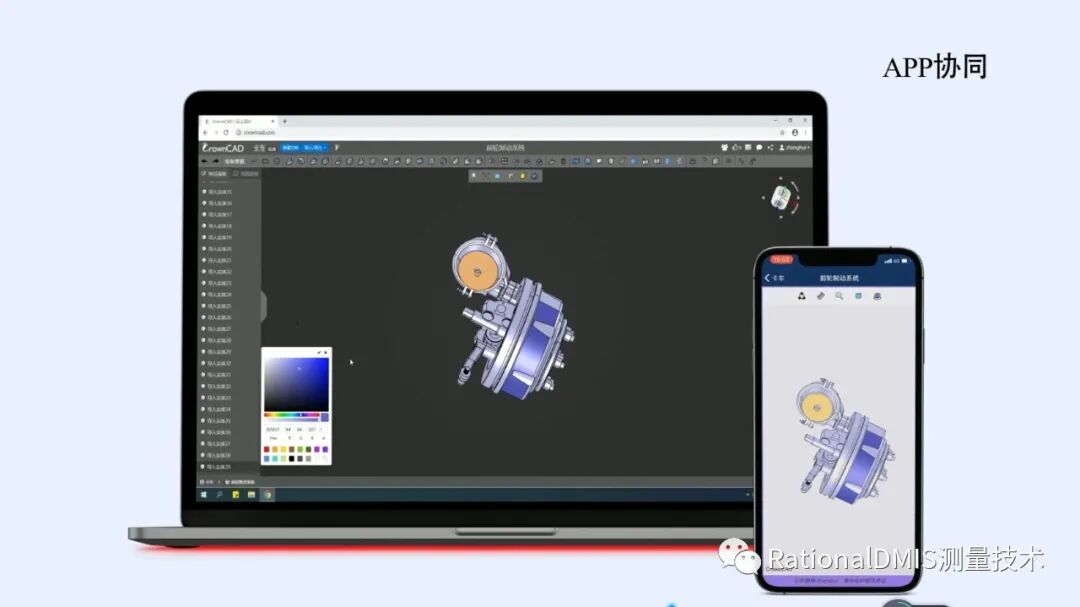Switch to the second tab of the left panel

click(246, 174)
